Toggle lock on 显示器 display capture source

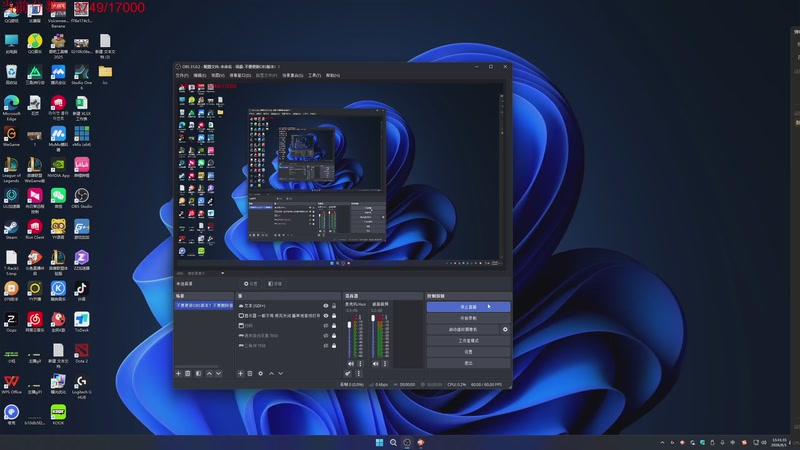[334, 315]
